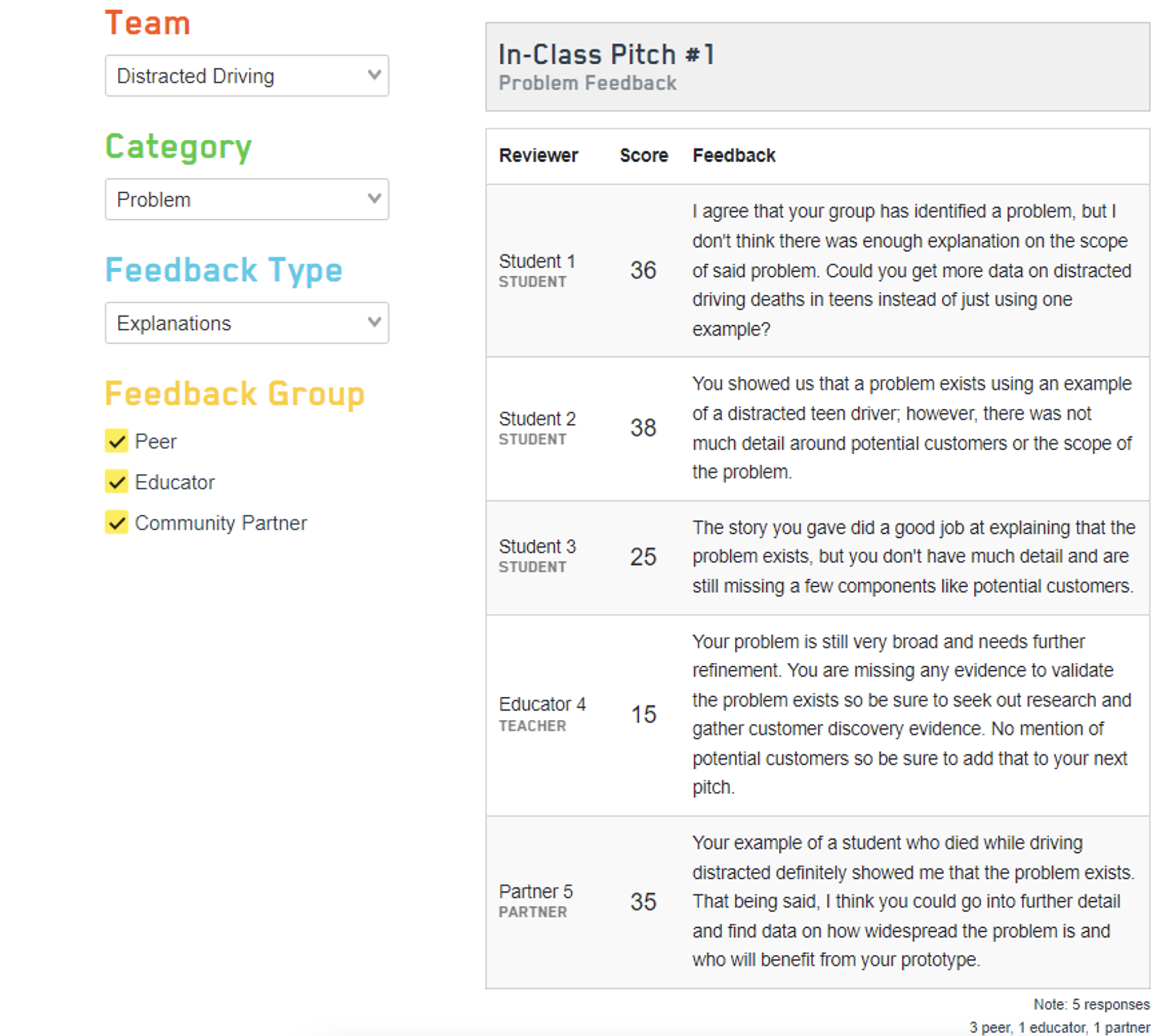Click the In-Class Pitch #1 title

[606, 55]
